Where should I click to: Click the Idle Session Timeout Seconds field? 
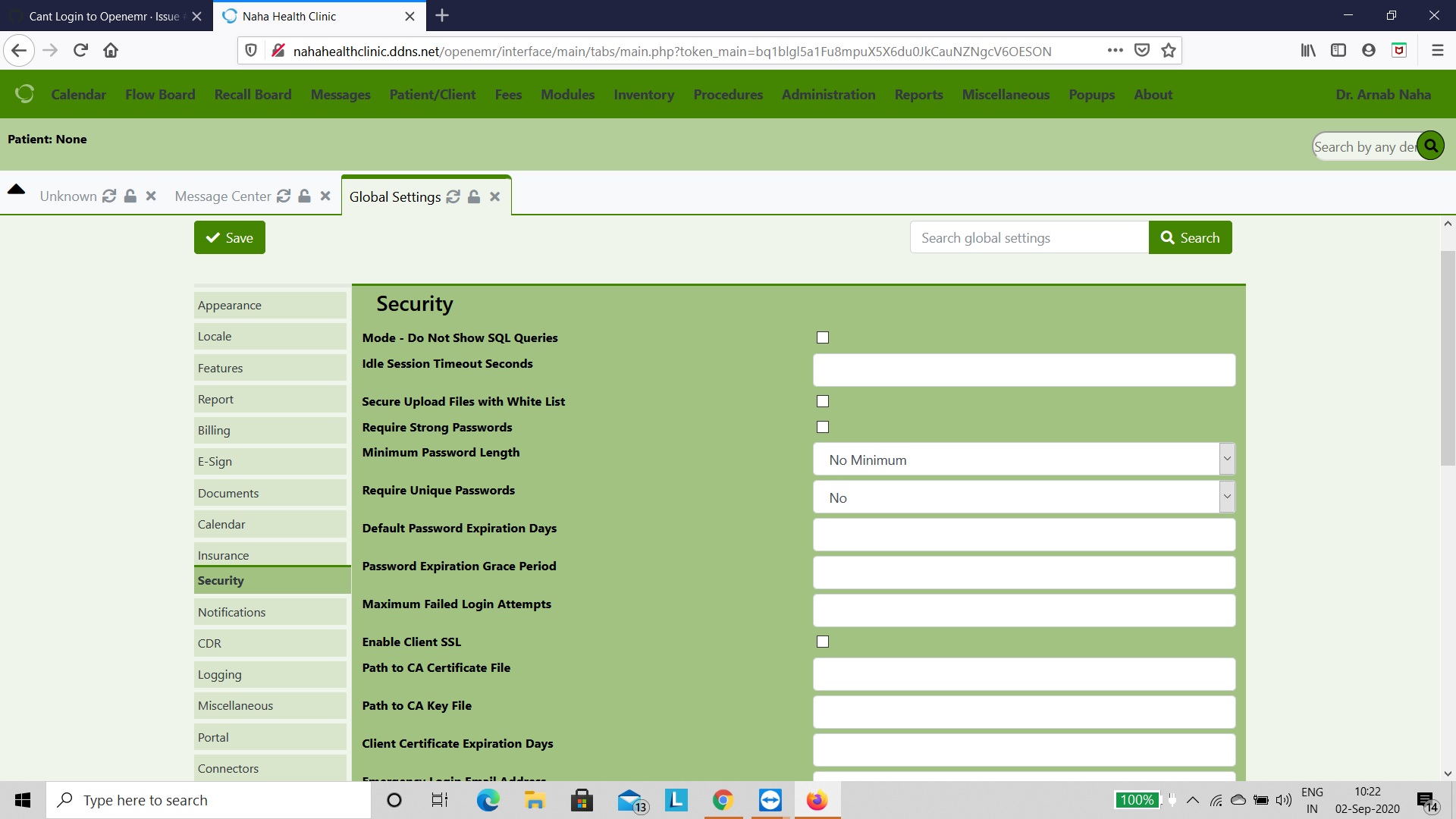pyautogui.click(x=1023, y=370)
